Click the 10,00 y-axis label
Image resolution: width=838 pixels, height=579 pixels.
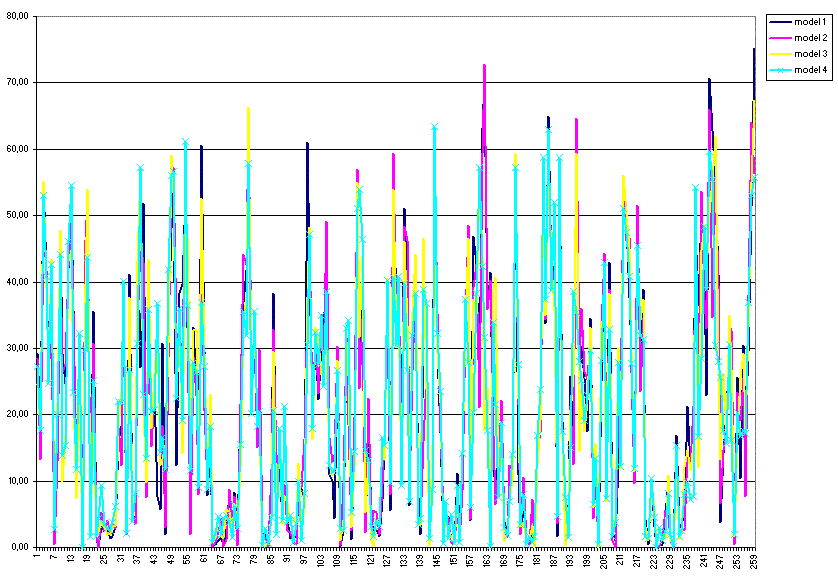coord(17,481)
